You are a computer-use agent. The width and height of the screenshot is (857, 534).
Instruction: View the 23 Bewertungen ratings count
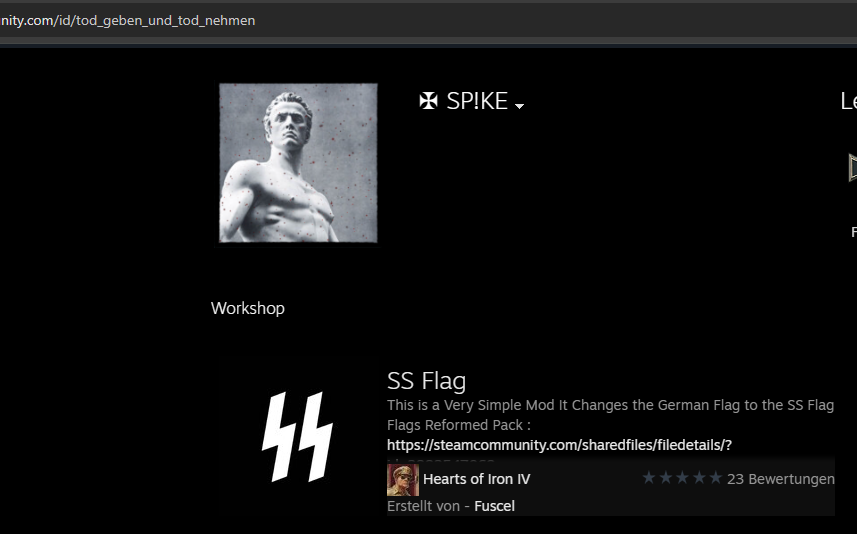click(x=780, y=479)
